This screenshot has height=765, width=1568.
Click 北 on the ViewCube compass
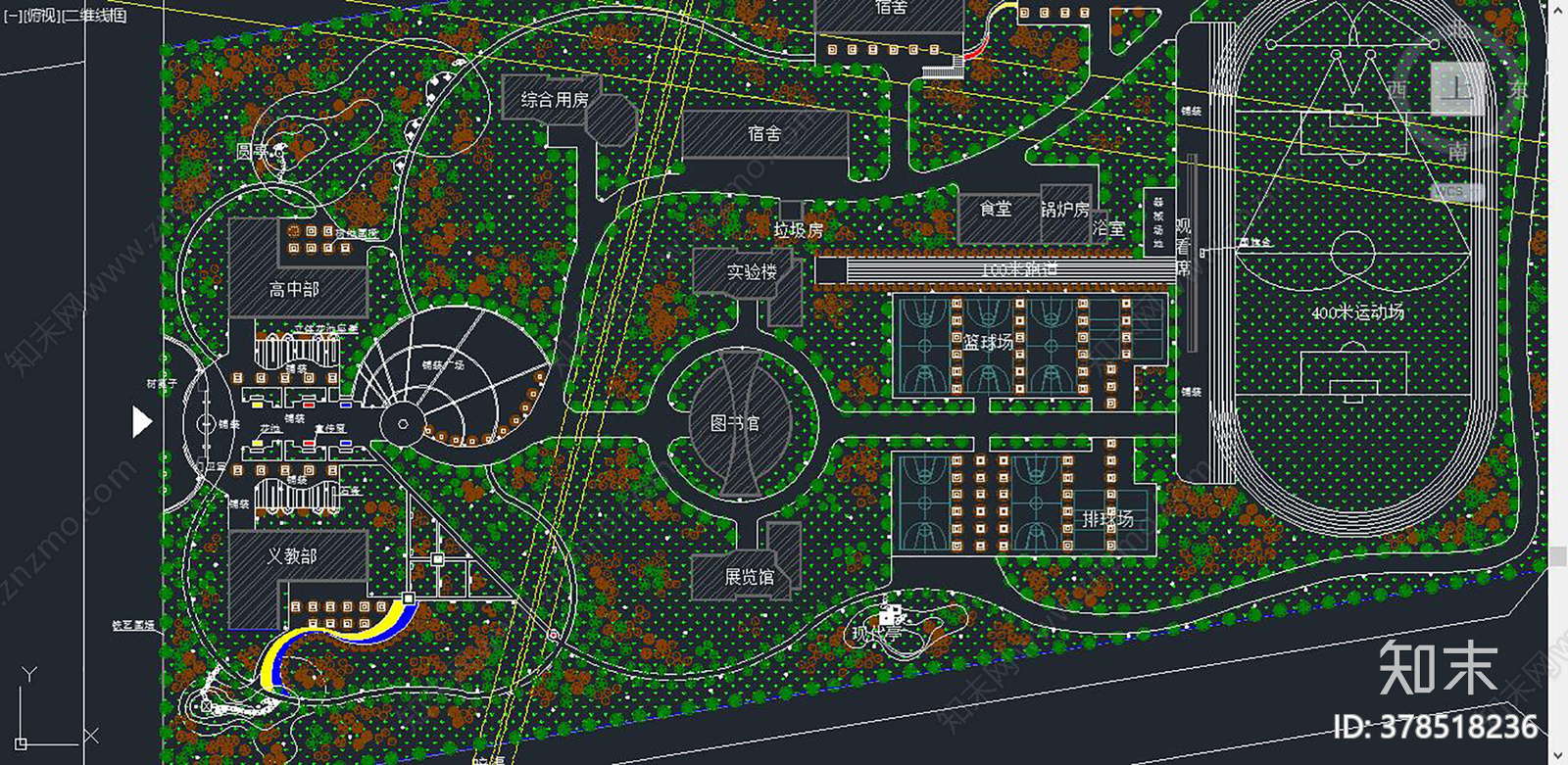pyautogui.click(x=1460, y=29)
